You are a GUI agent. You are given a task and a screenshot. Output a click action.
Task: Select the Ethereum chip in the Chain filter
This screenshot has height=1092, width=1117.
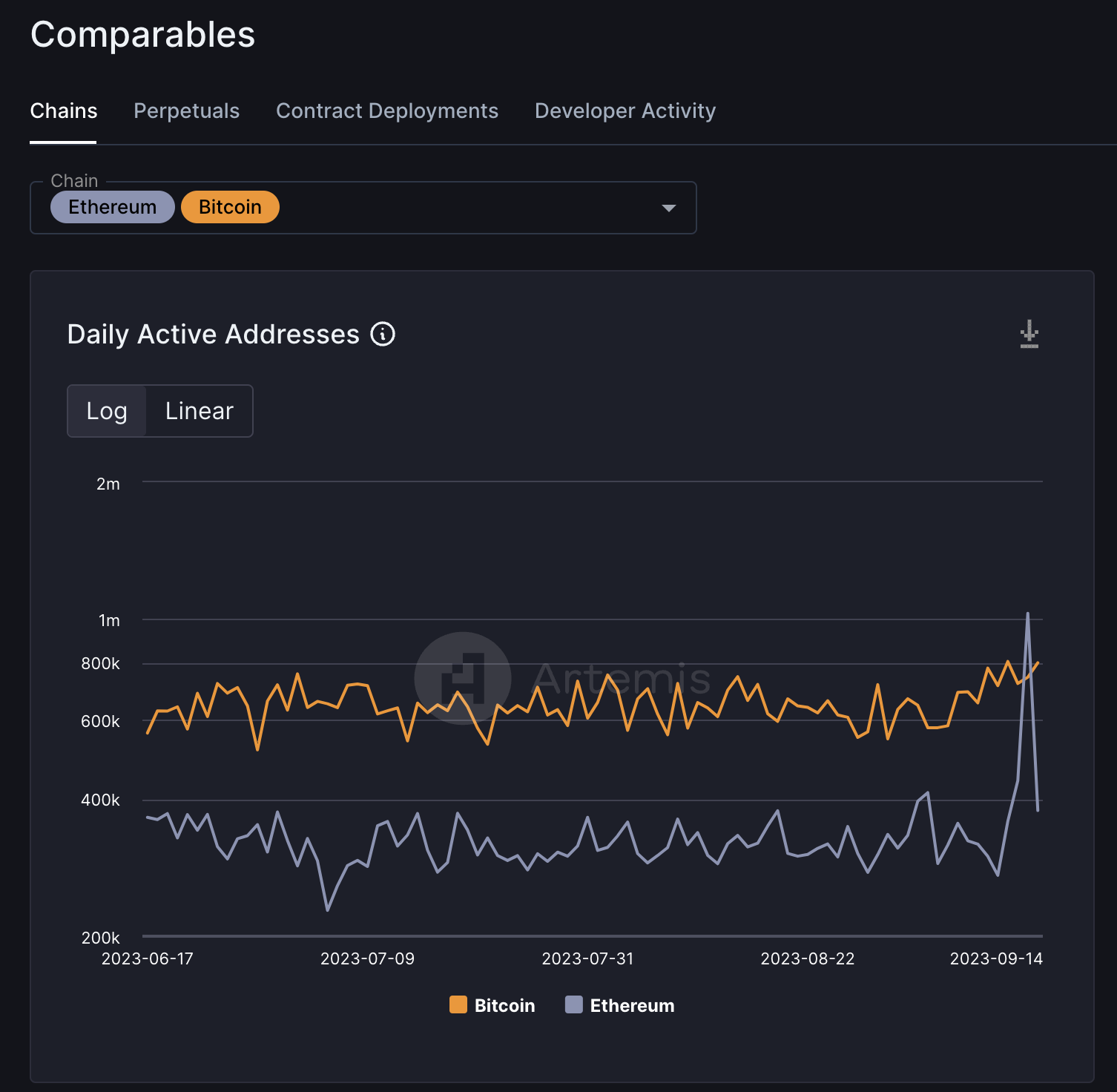[112, 207]
